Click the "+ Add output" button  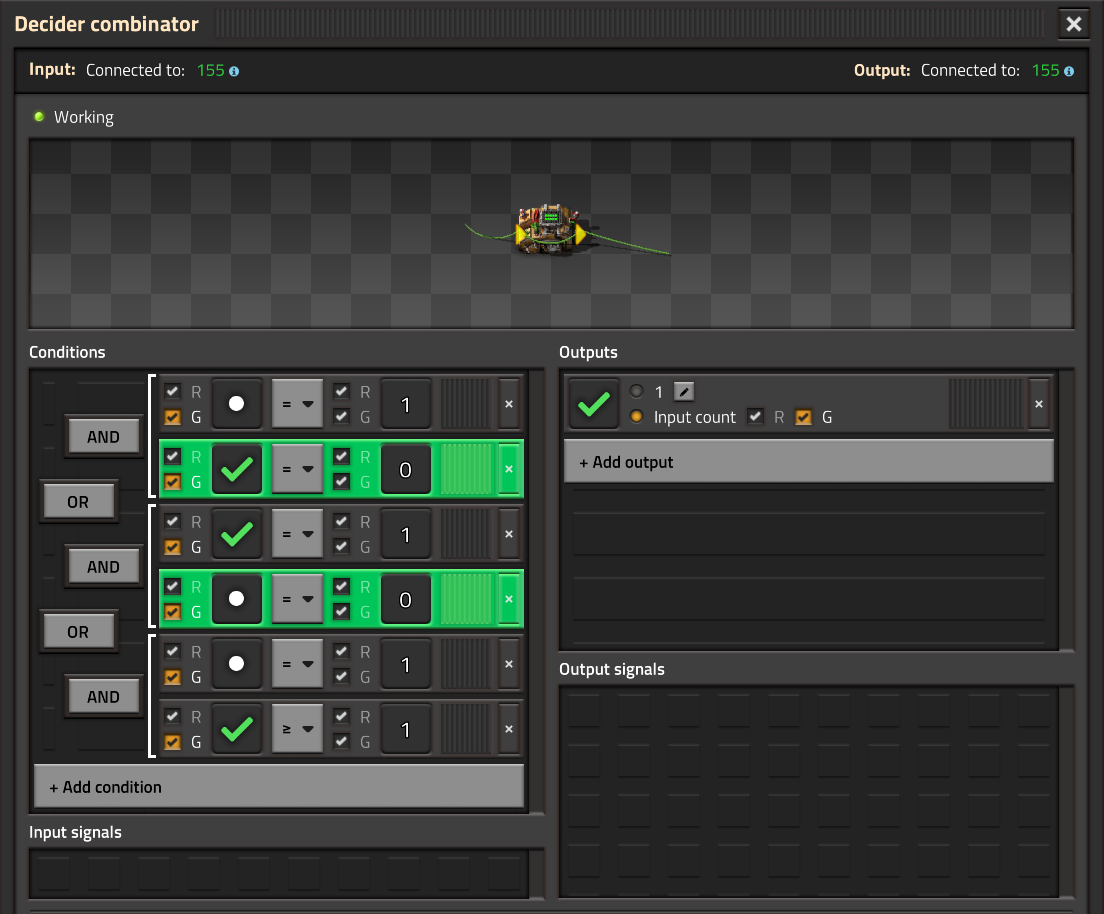[x=808, y=462]
